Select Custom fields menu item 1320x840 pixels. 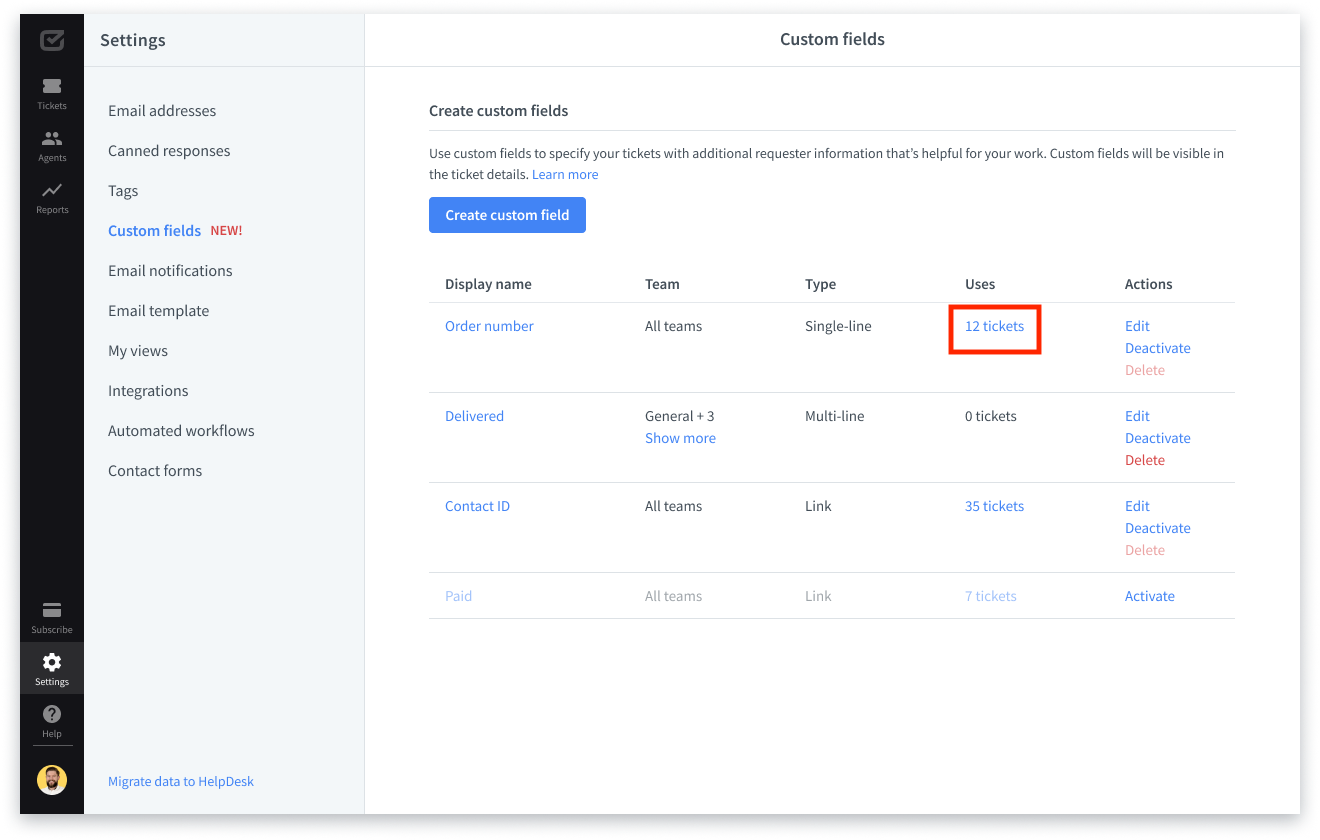154,231
